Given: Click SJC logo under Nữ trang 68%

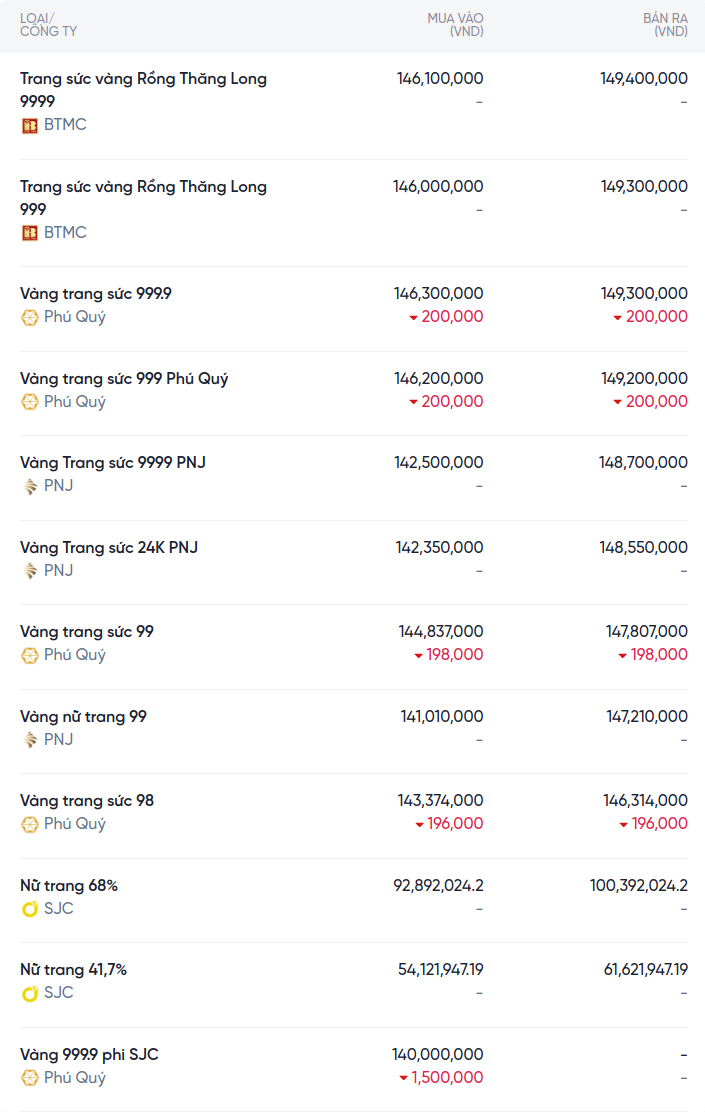Looking at the screenshot, I should point(29,909).
